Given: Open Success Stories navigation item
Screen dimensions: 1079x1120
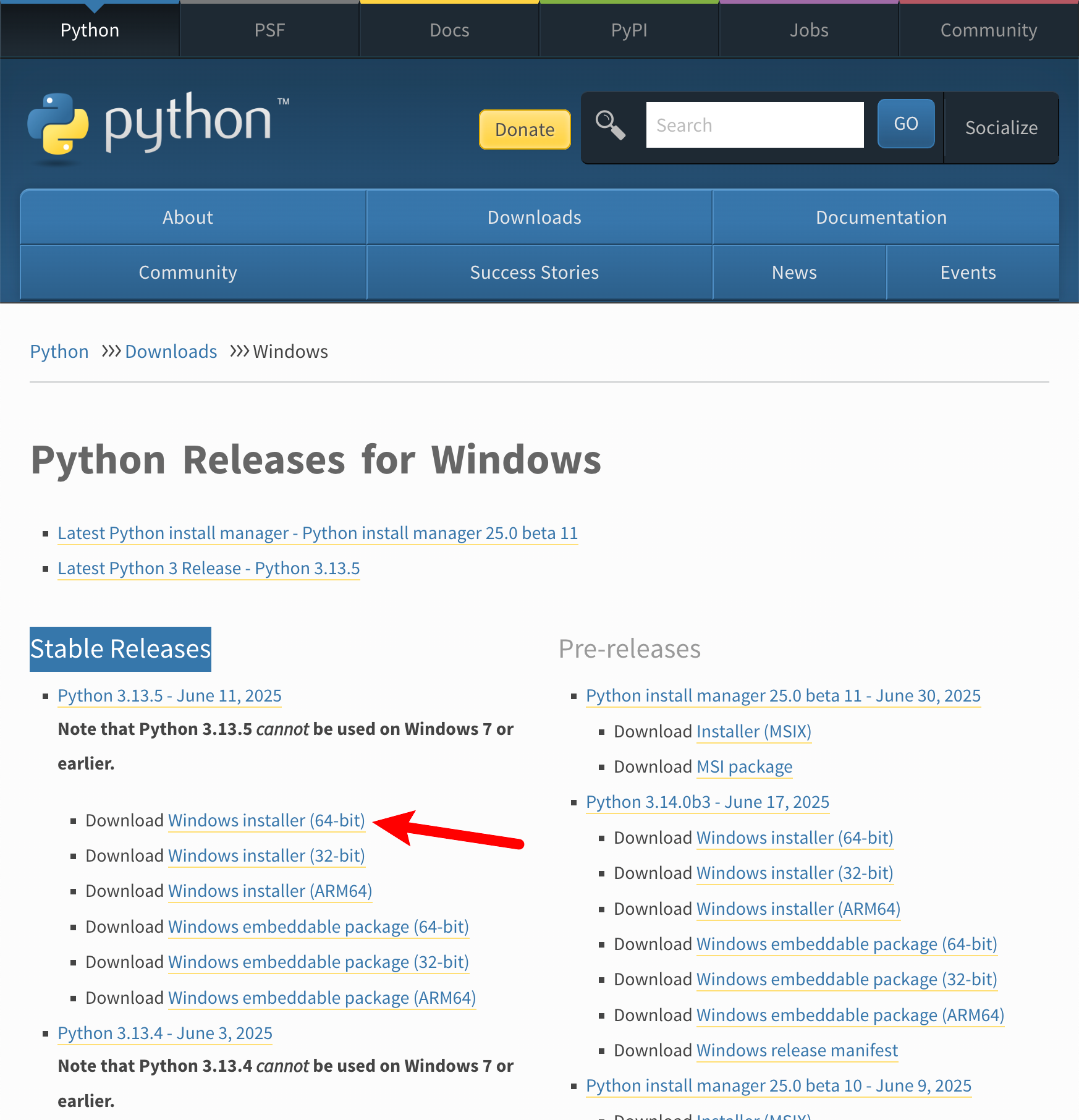Looking at the screenshot, I should point(539,273).
